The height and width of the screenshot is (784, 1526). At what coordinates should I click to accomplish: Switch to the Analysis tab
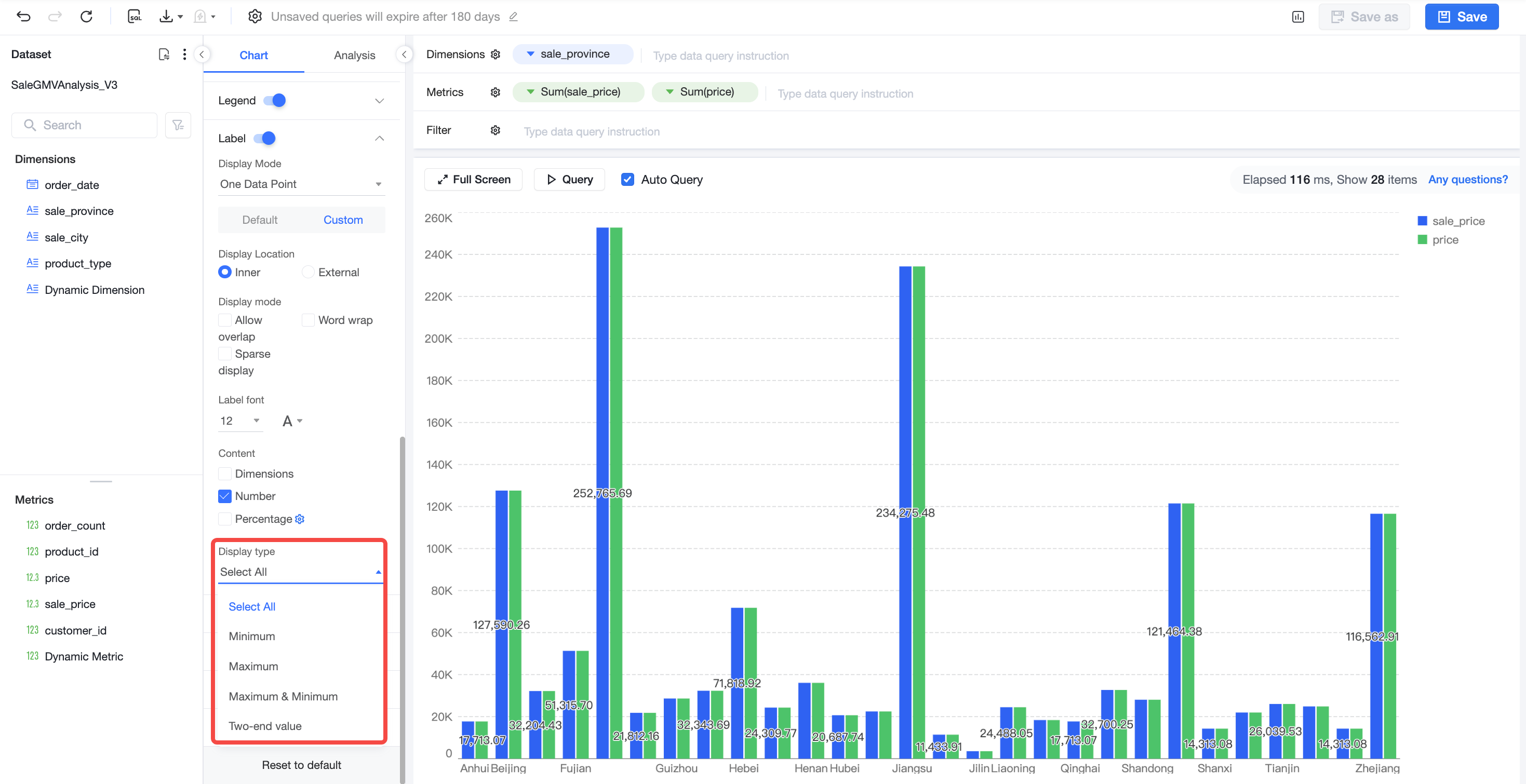coord(354,55)
